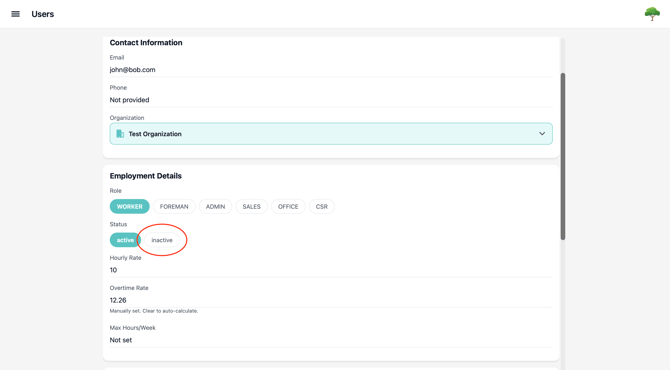Image resolution: width=670 pixels, height=370 pixels.
Task: Select the CSR role chip
Action: [x=322, y=206]
